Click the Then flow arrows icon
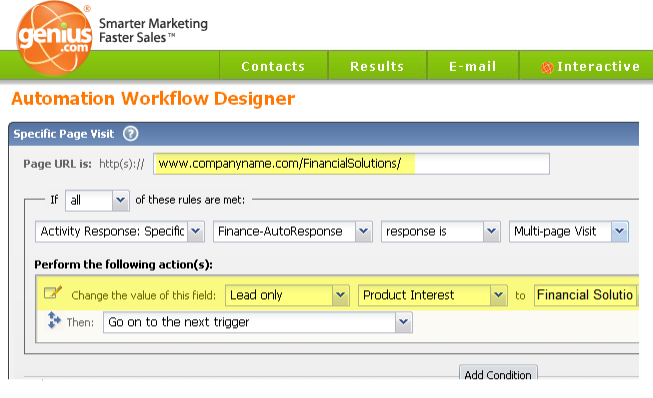This screenshot has width=653, height=398. (54, 320)
